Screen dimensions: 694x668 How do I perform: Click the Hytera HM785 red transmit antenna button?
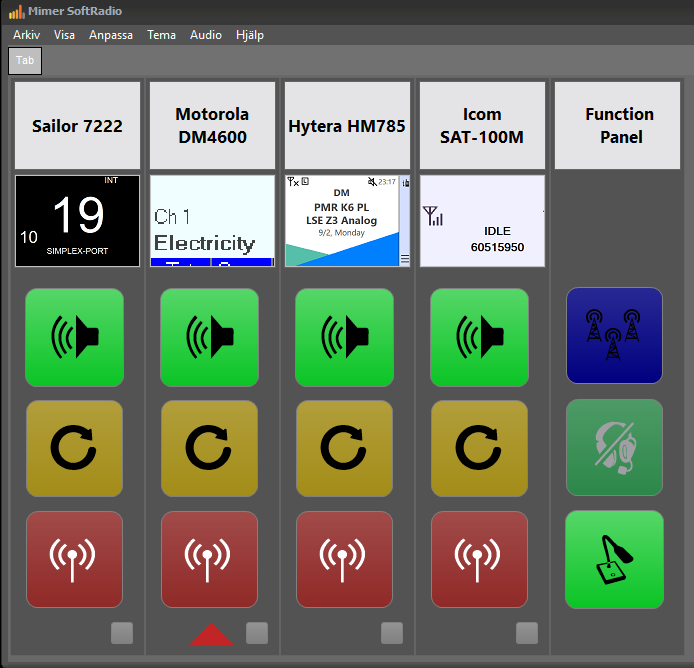coord(344,560)
